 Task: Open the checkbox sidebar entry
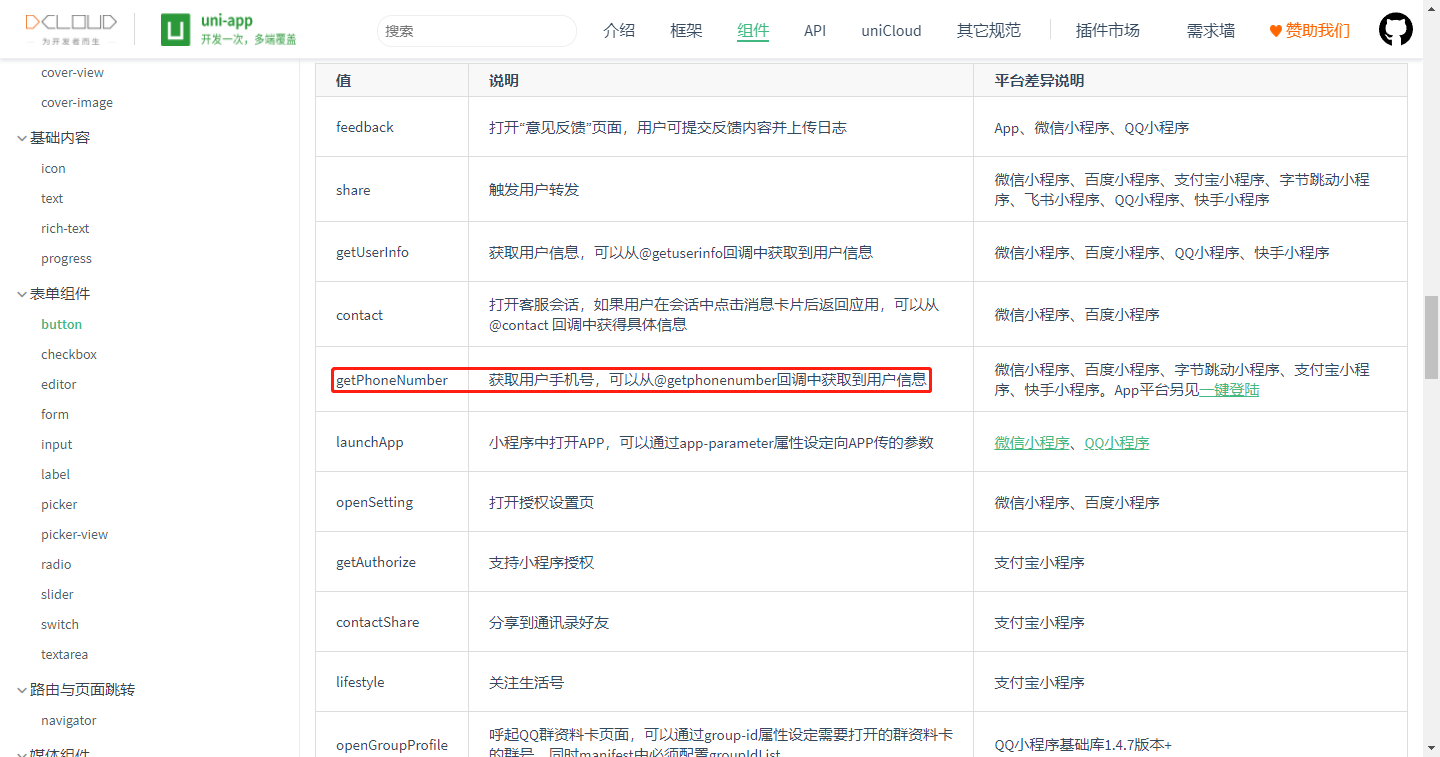pos(68,354)
